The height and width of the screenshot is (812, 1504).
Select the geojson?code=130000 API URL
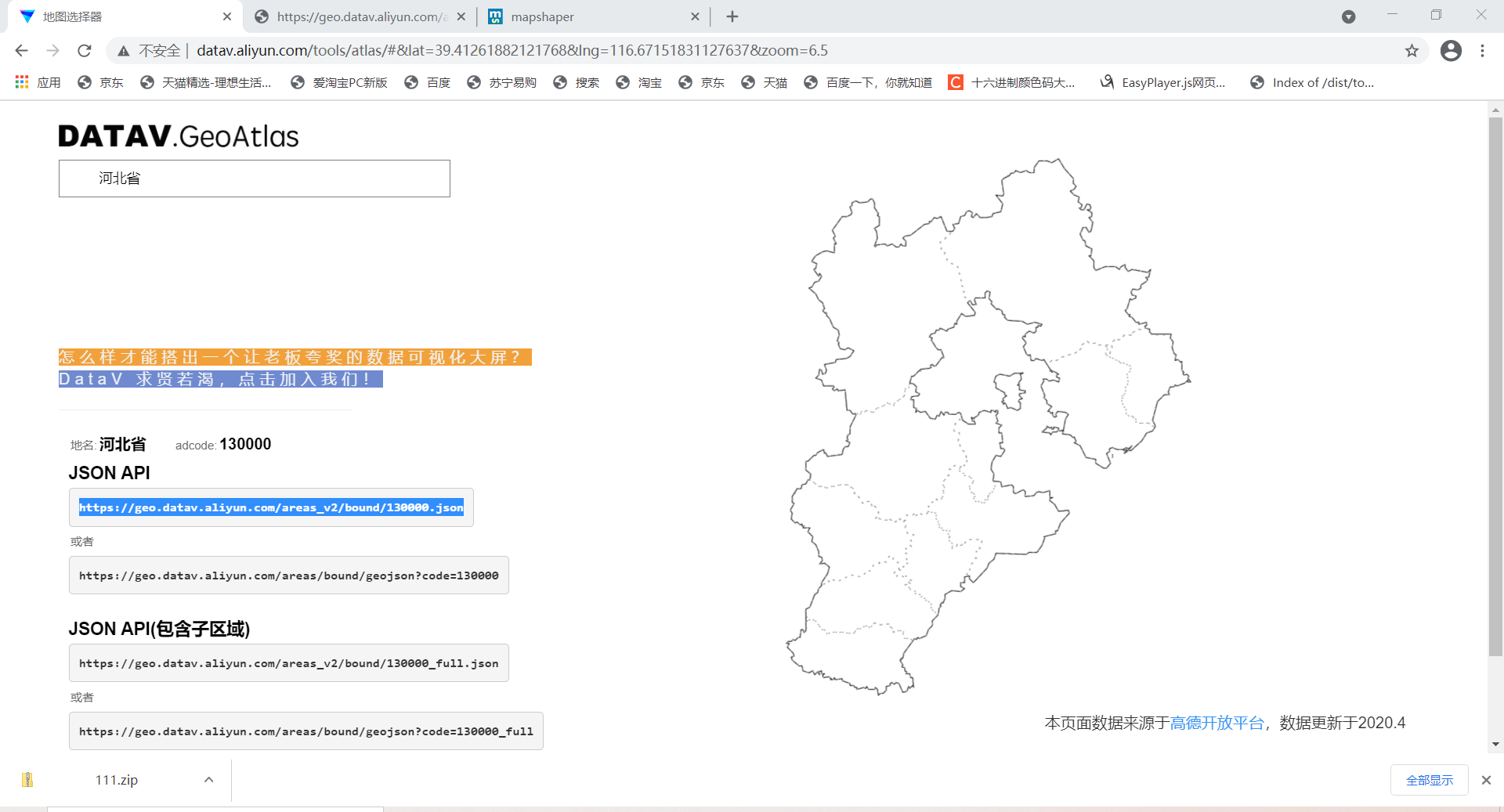289,576
